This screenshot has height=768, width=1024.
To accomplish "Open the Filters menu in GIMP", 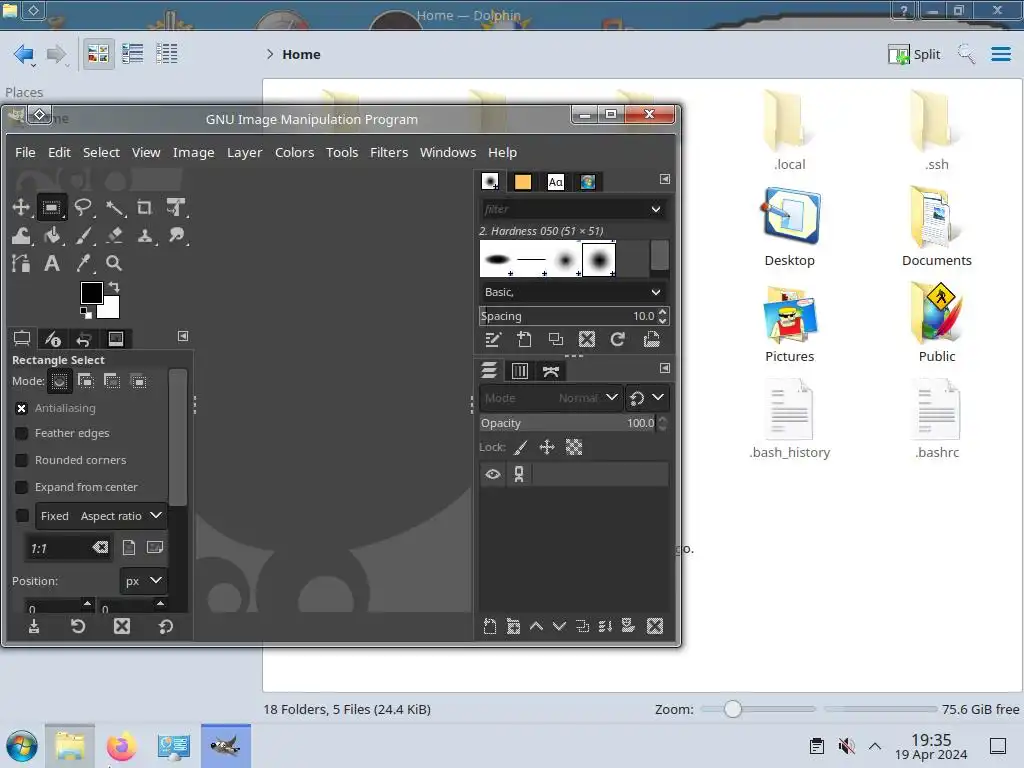I will coord(389,152).
